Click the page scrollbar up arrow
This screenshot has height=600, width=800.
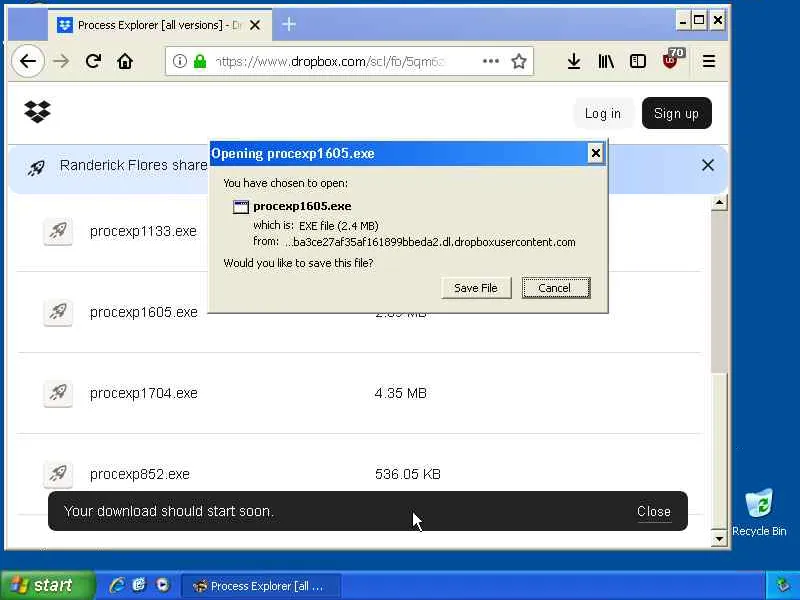point(719,203)
